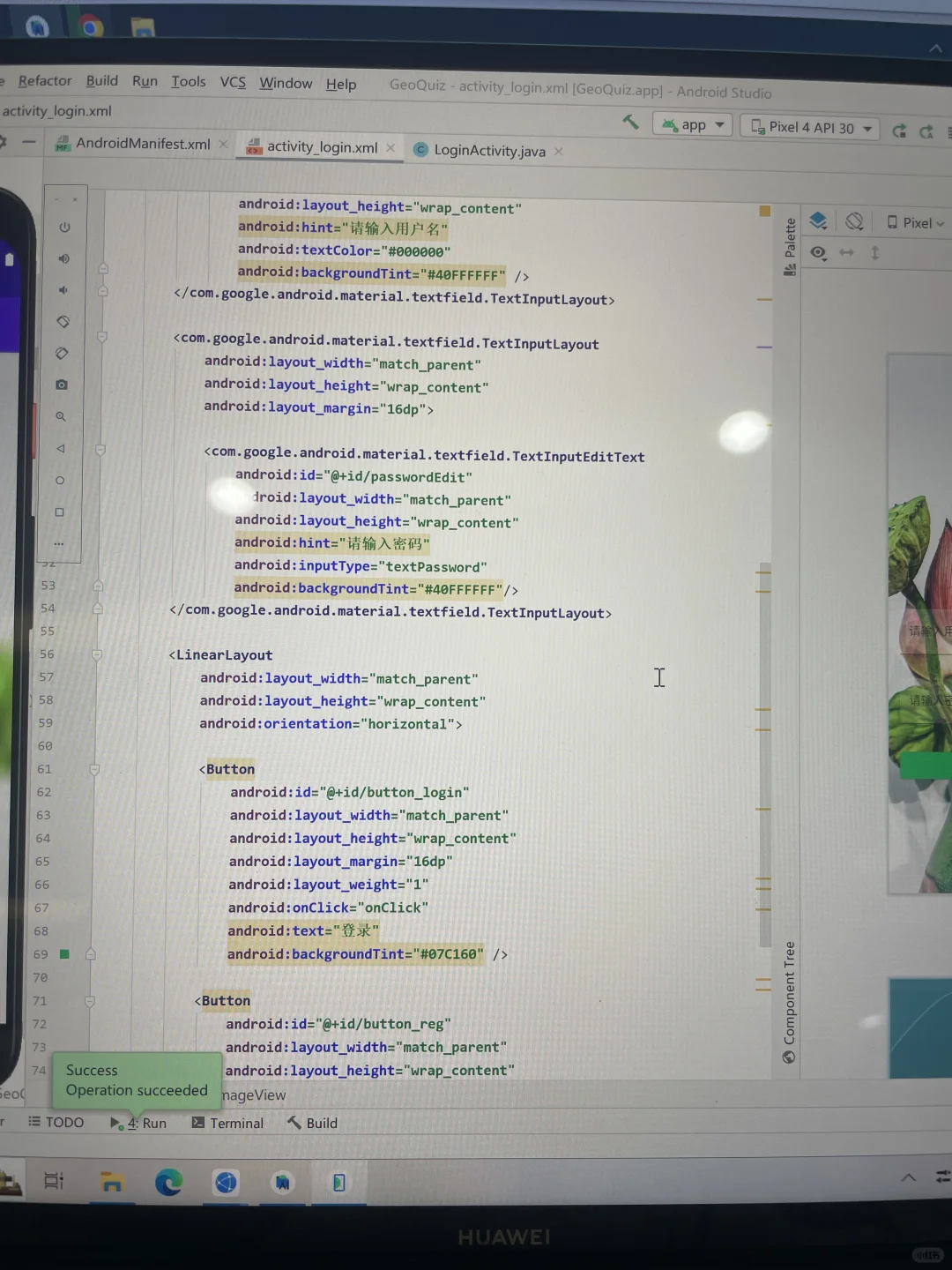Open the Palette side panel
The height and width of the screenshot is (1270, 952).
790,247
